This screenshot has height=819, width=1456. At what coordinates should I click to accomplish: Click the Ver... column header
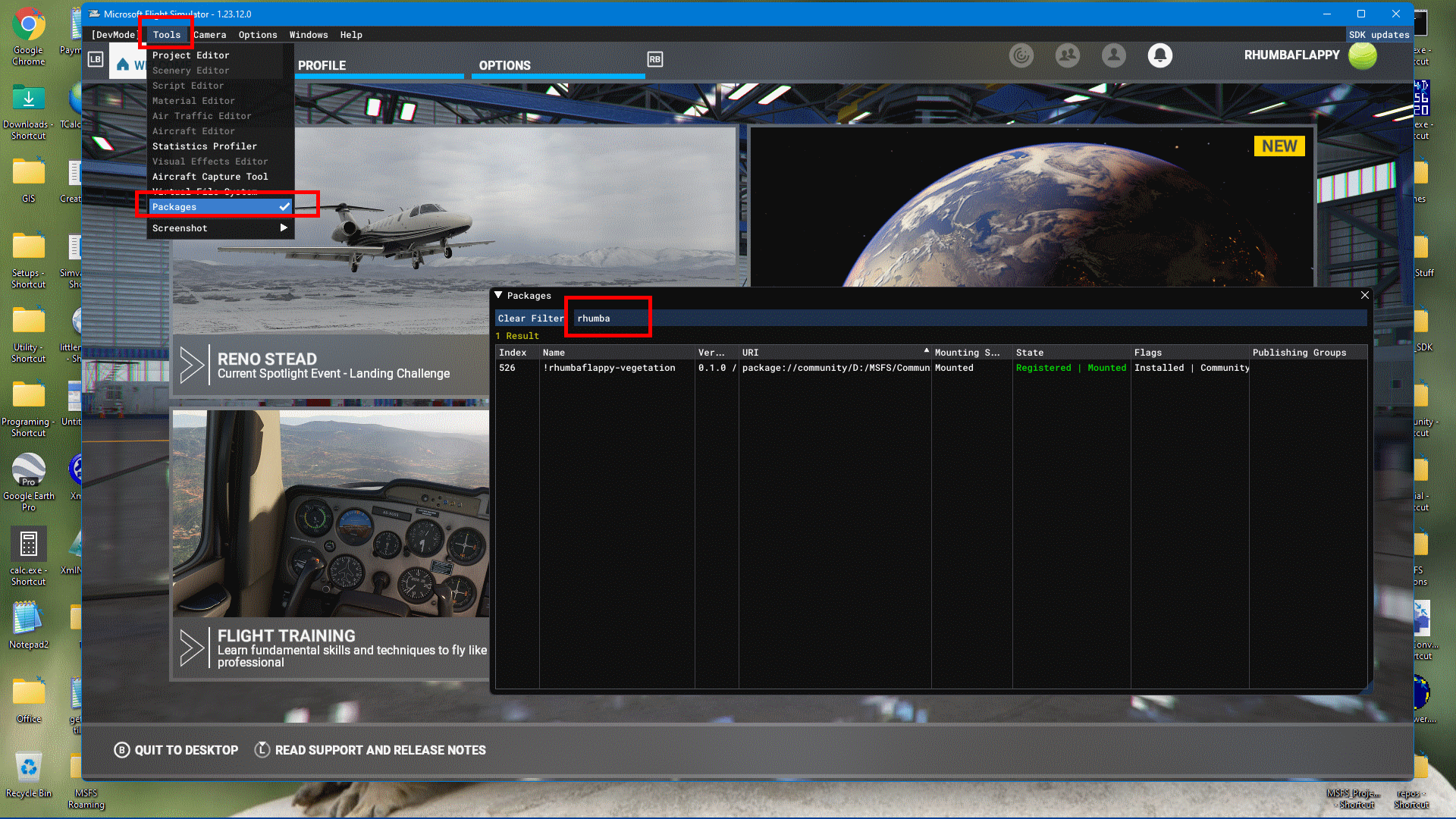[717, 353]
